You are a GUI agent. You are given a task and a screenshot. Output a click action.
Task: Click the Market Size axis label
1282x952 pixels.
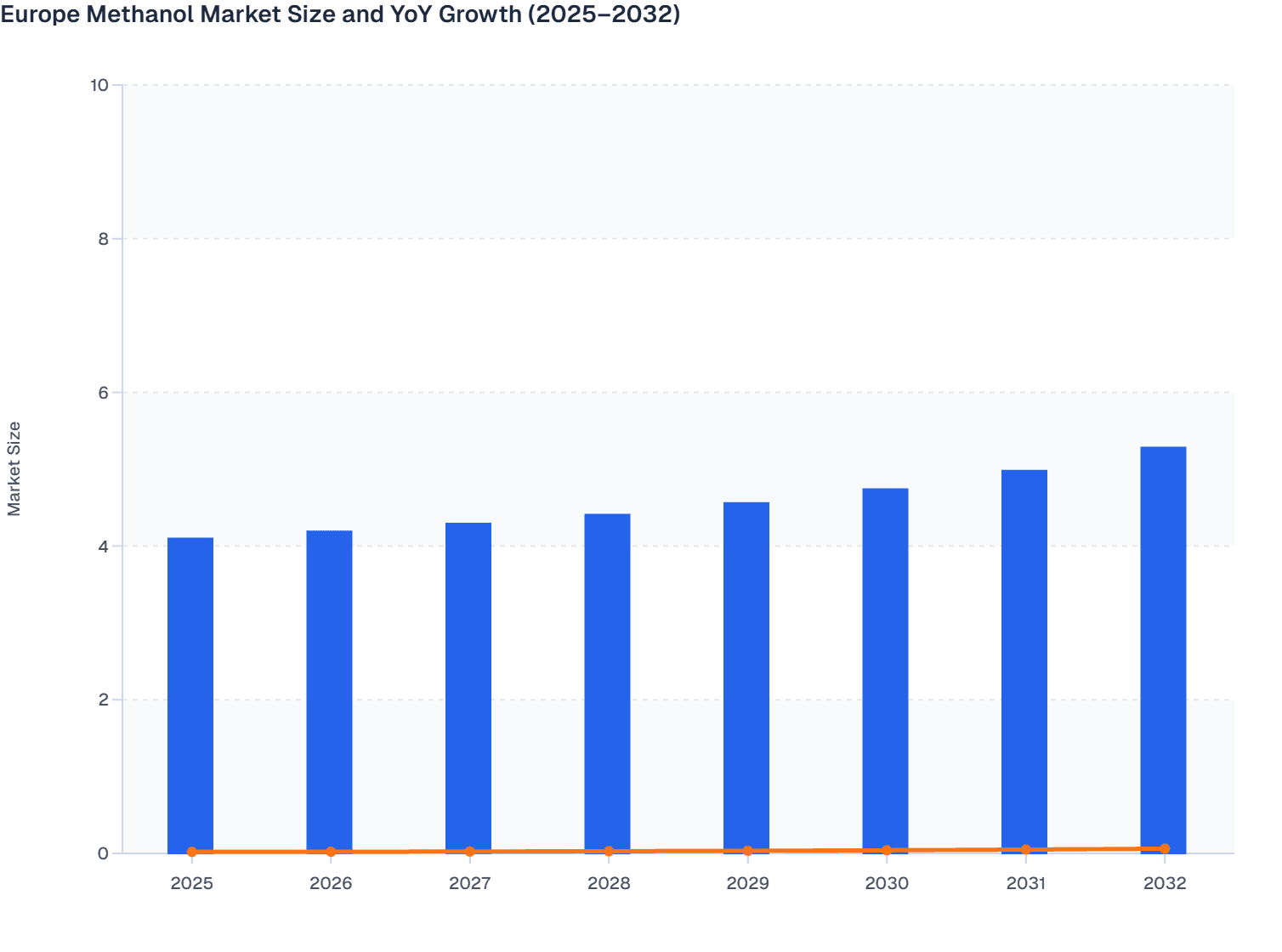15,467
